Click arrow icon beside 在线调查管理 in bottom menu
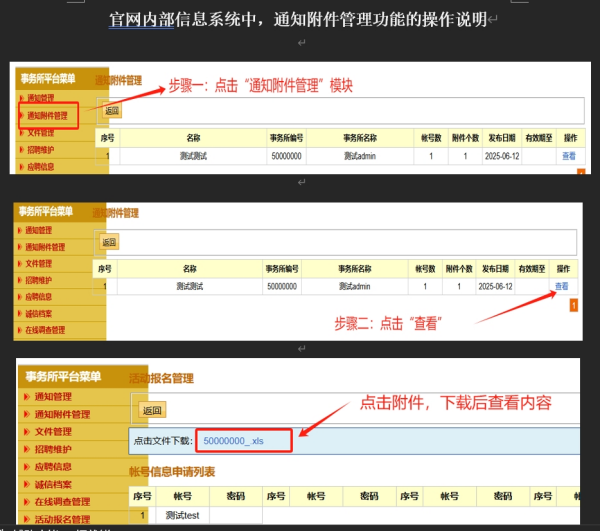 [x=25, y=502]
